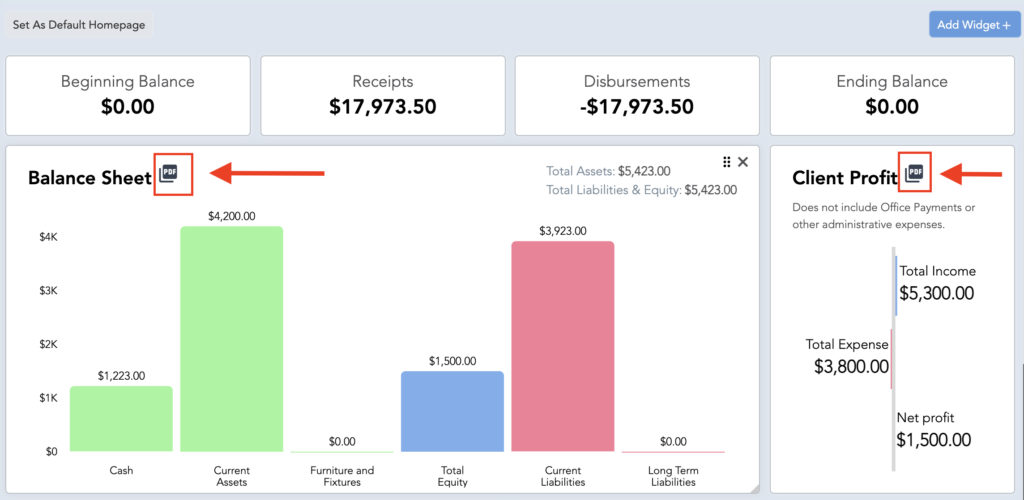Grab the Balance Sheet widget drag handle
Screen dimensions: 1024x500
pos(726,162)
